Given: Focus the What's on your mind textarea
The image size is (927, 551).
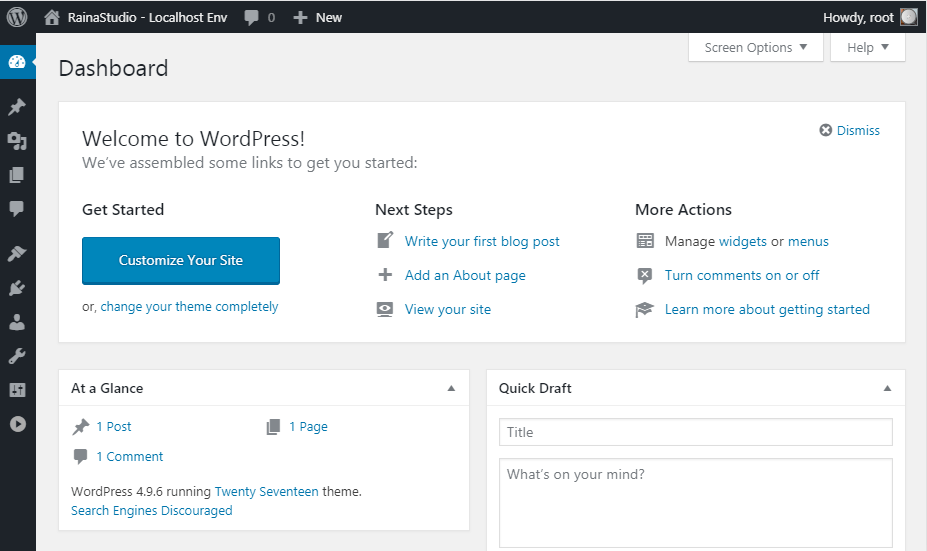Looking at the screenshot, I should click(696, 503).
